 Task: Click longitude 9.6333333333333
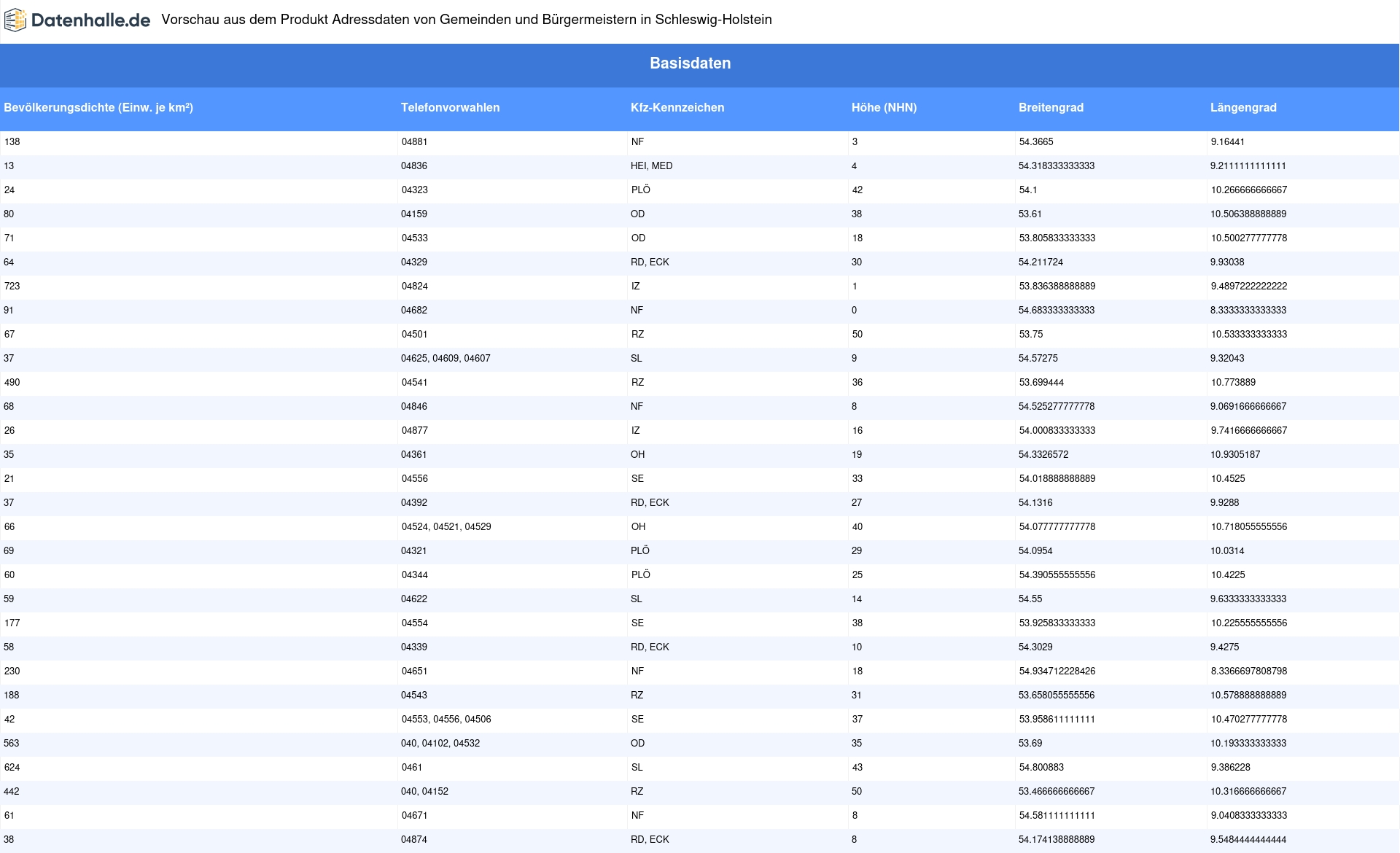click(x=1248, y=599)
